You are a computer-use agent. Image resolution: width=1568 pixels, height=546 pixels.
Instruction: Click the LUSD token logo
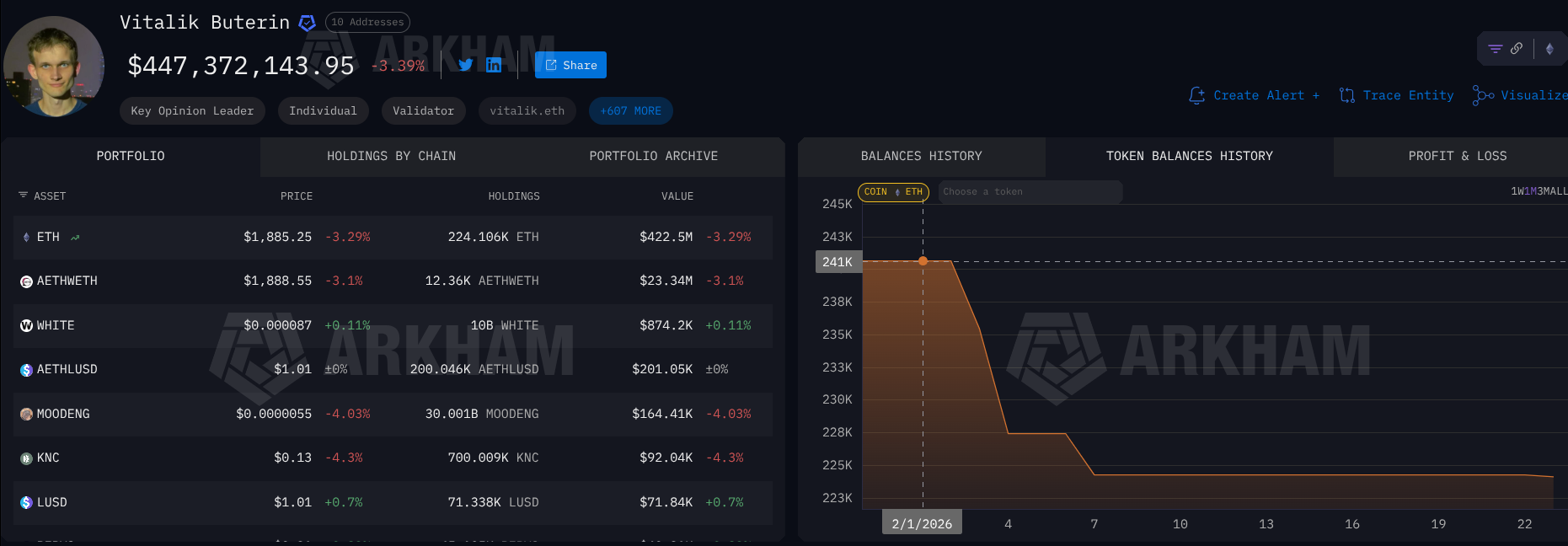[x=26, y=502]
